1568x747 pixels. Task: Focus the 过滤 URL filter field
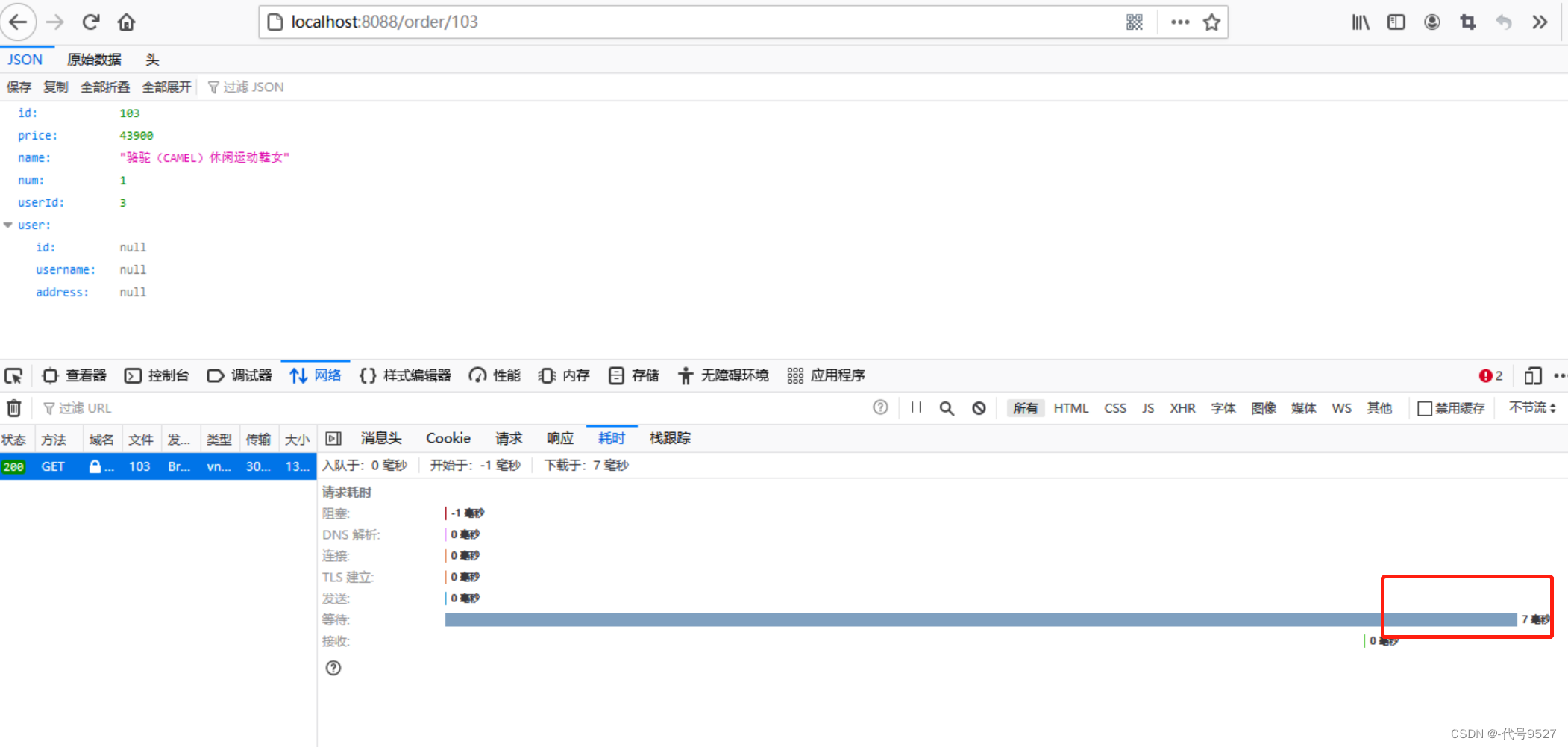pos(86,408)
